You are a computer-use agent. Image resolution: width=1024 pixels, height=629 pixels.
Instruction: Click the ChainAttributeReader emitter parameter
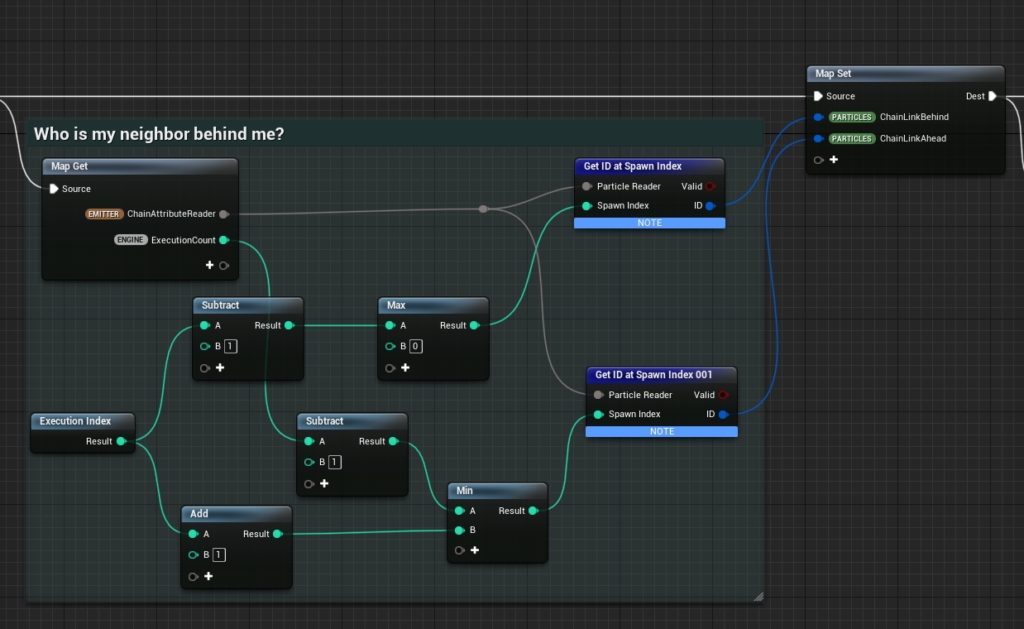[150, 214]
